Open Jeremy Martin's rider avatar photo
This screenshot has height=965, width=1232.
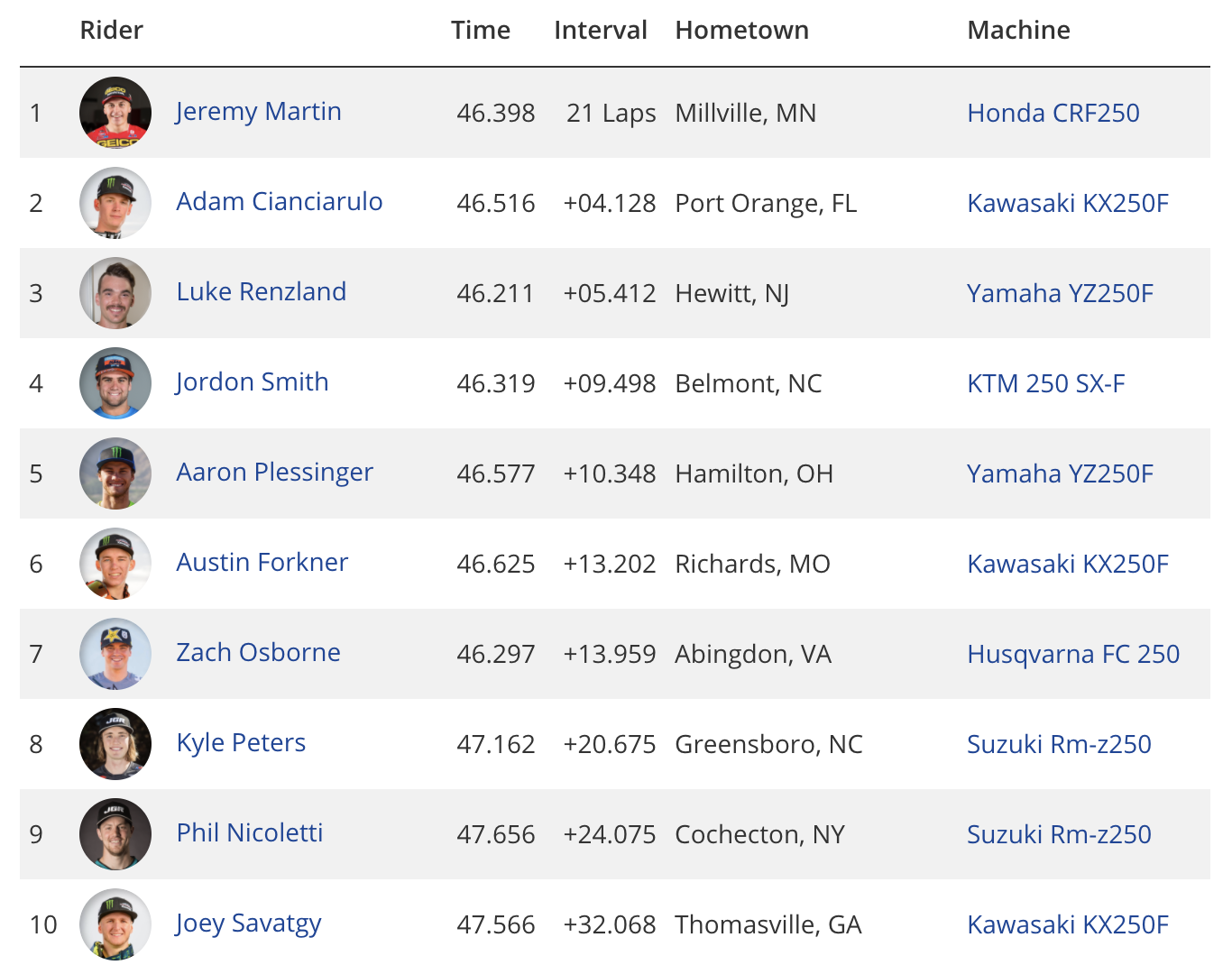115,113
